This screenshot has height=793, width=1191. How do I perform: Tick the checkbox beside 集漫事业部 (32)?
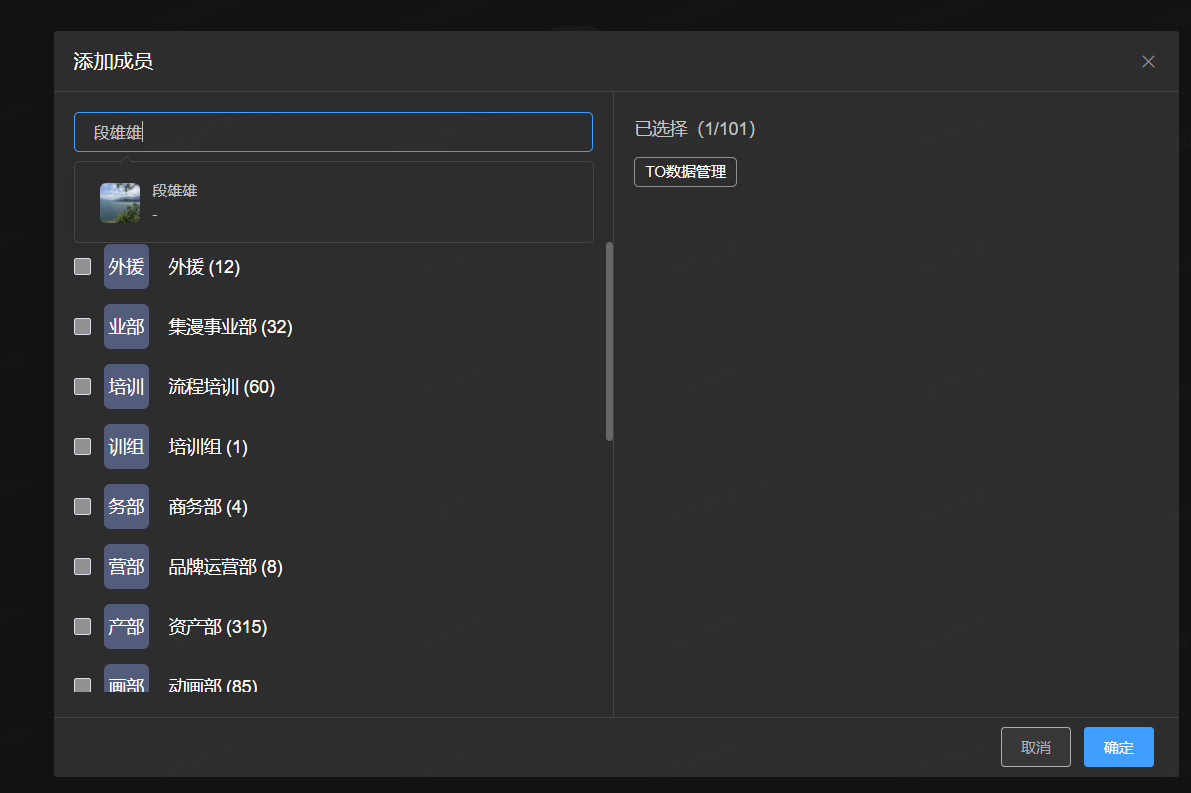tap(83, 327)
